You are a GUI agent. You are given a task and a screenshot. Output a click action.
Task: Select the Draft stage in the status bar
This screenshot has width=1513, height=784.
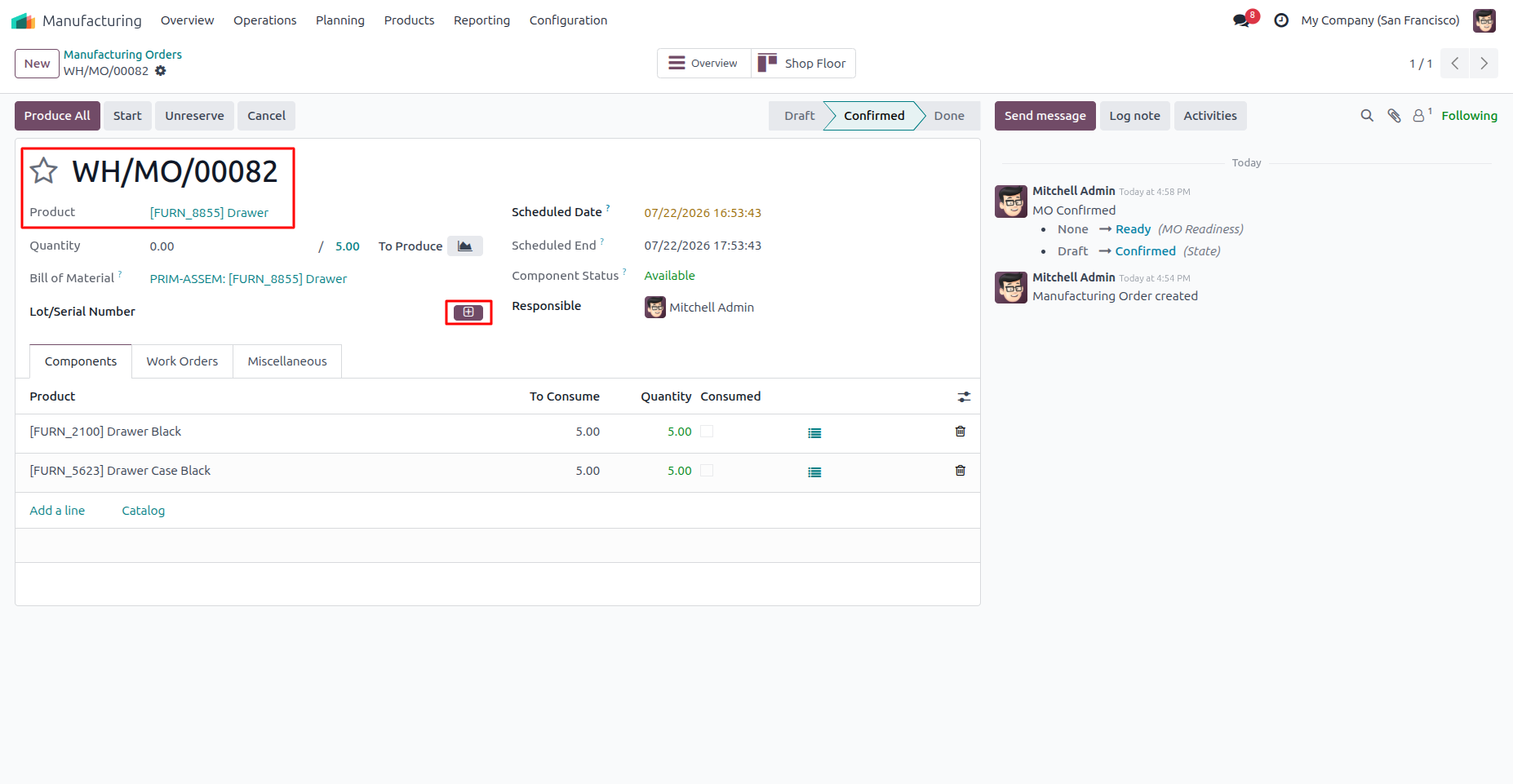pos(799,116)
